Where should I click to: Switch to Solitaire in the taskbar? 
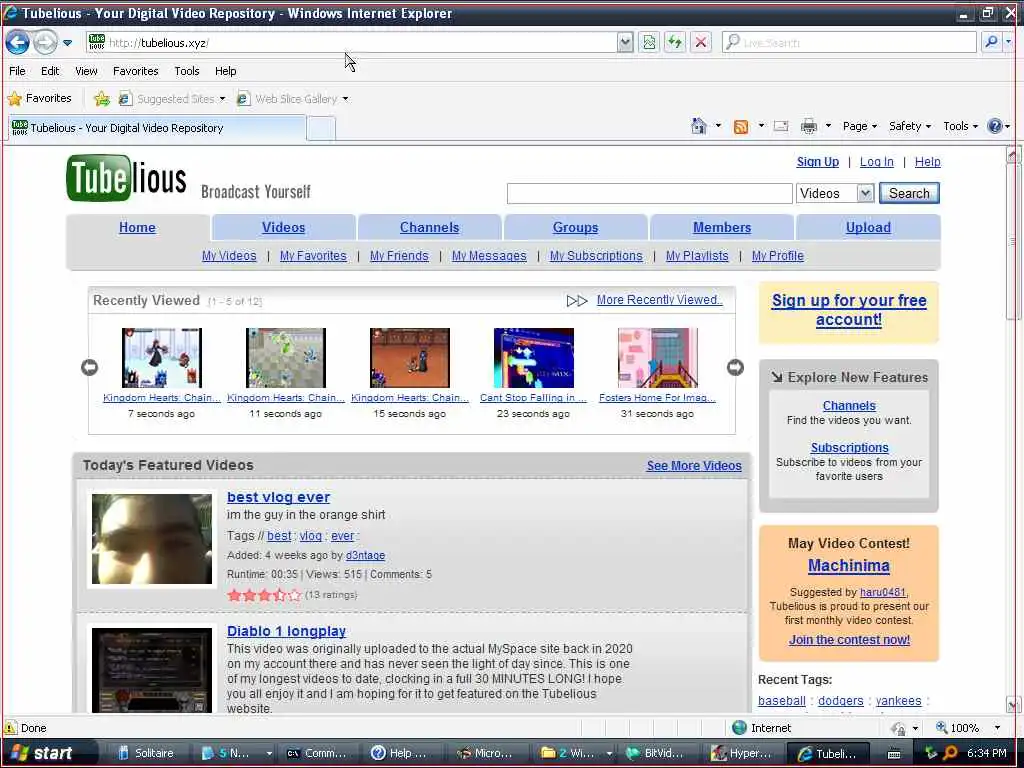[x=146, y=753]
